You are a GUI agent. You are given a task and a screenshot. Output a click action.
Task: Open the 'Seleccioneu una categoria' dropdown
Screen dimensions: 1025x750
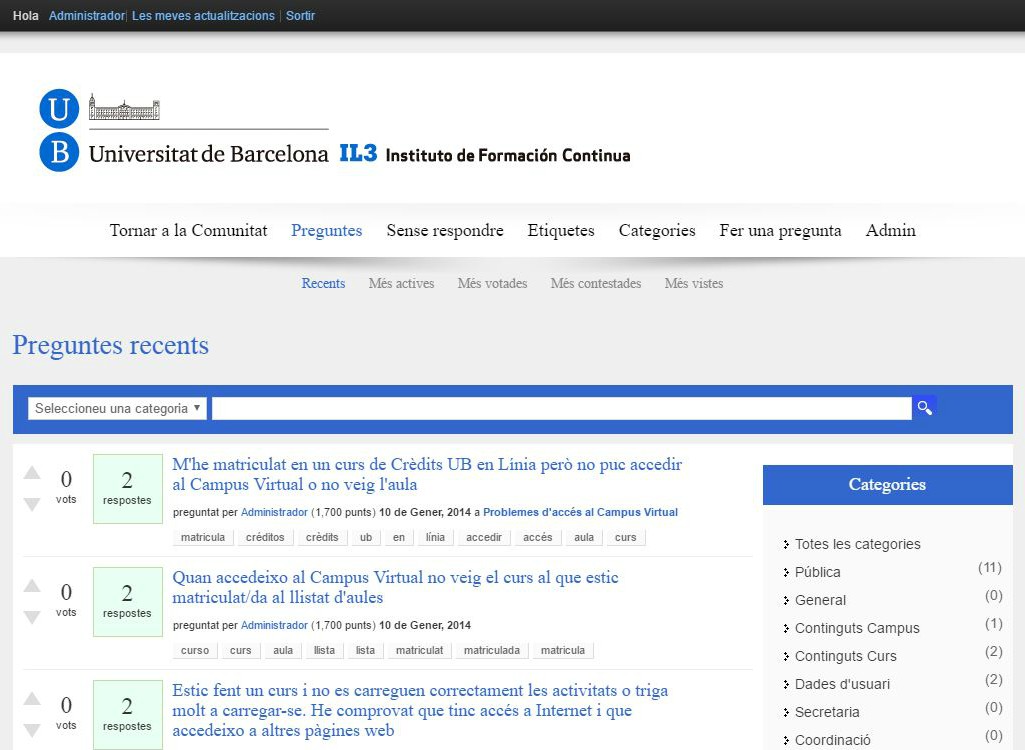(x=117, y=408)
